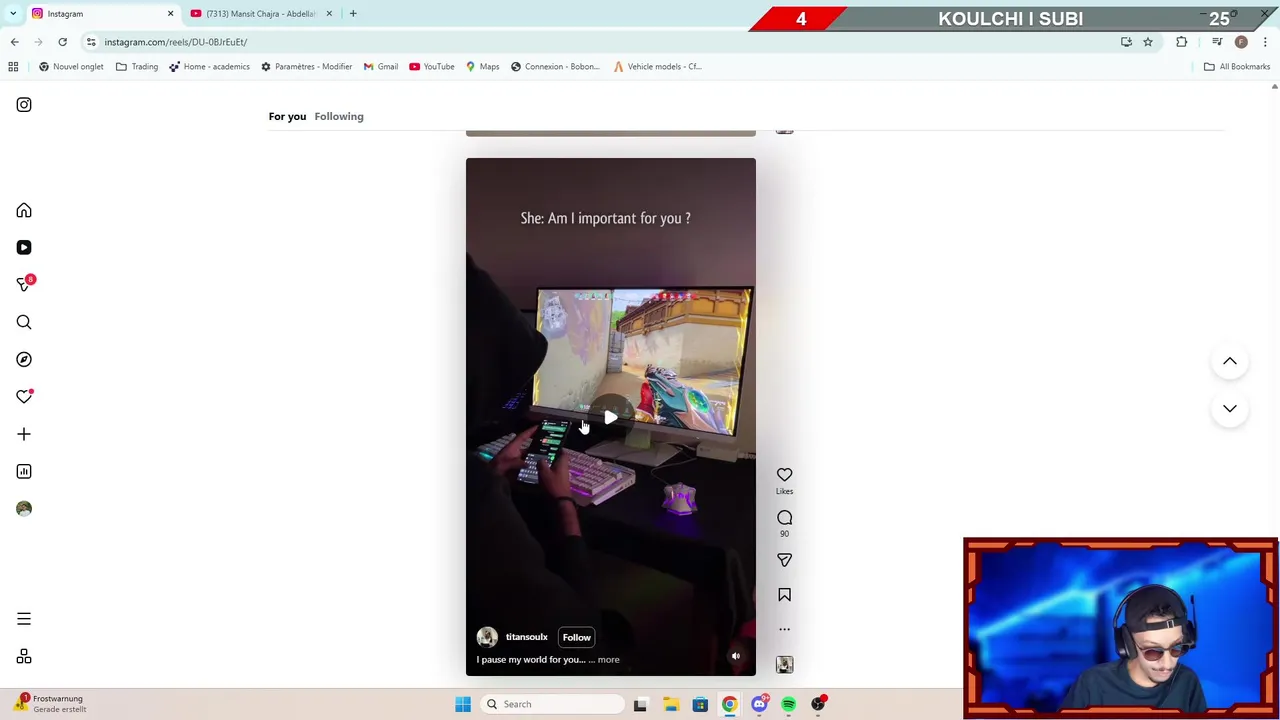The image size is (1280, 720).
Task: Open More hamburger menu in sidebar
Action: point(24,619)
